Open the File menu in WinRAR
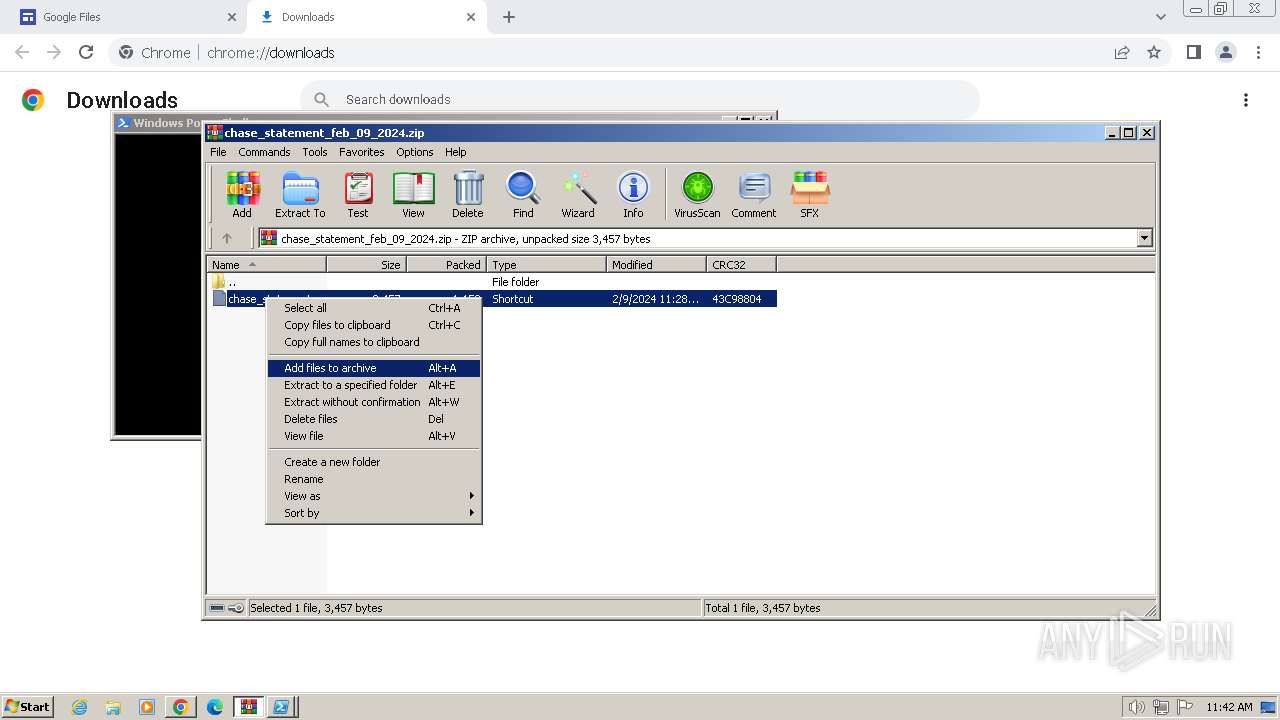 218,152
